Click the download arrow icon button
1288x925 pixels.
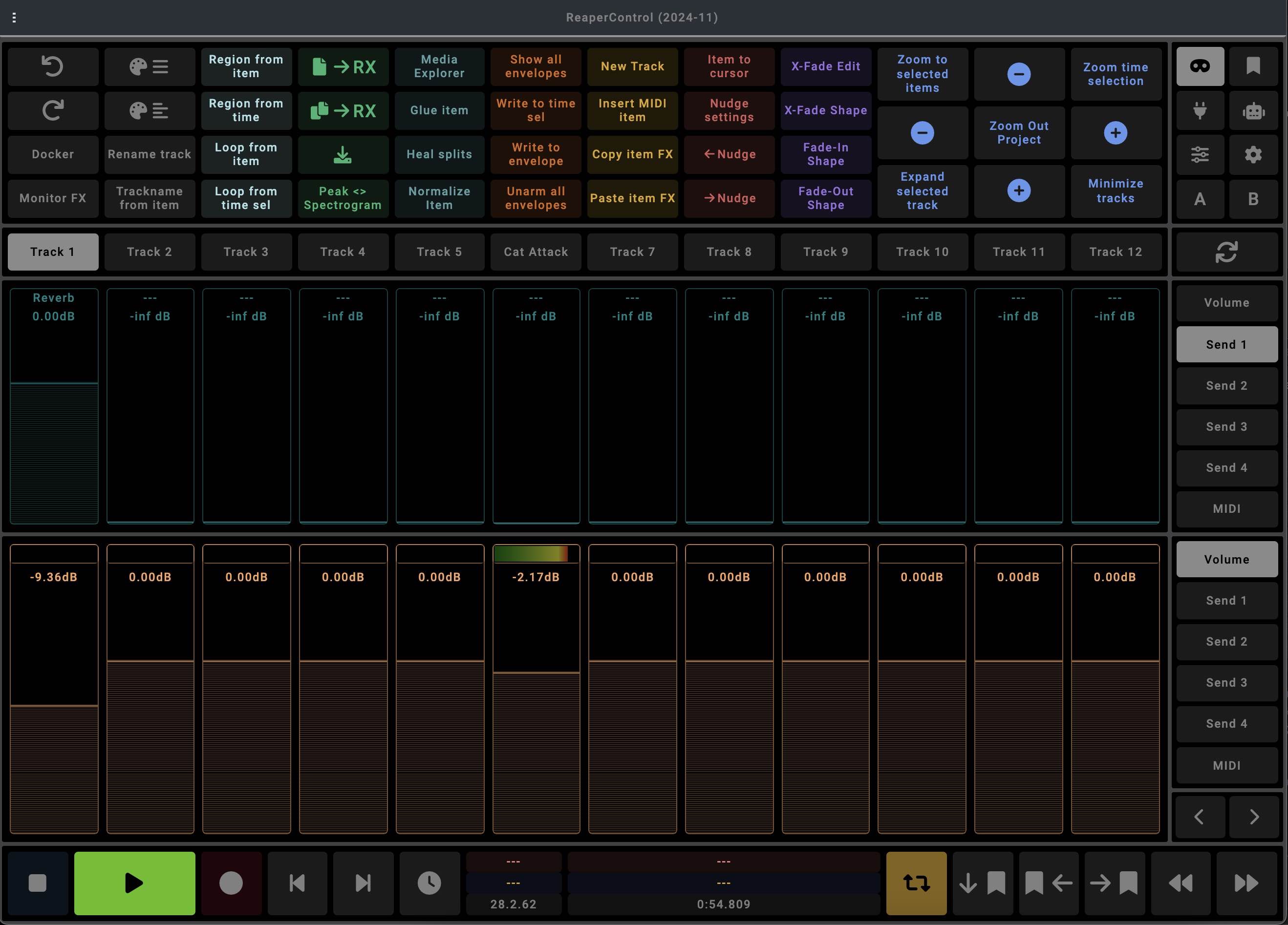(343, 154)
